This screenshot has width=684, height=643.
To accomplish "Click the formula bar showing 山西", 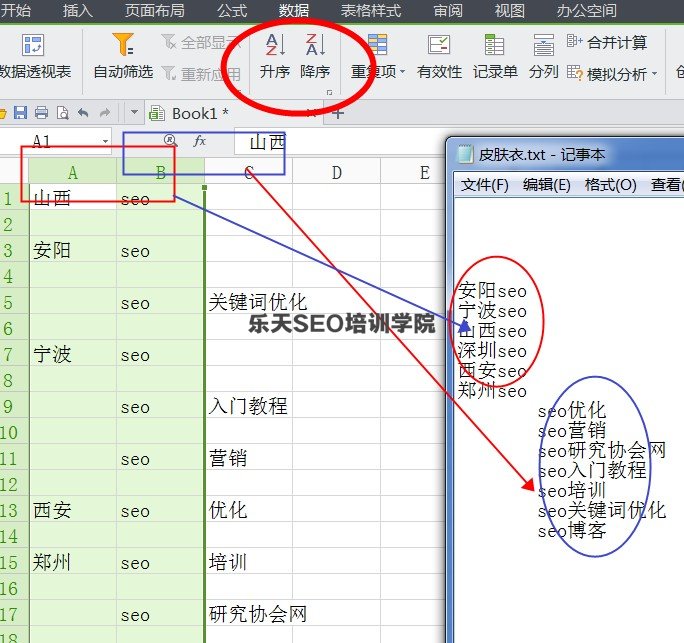I will (340, 142).
